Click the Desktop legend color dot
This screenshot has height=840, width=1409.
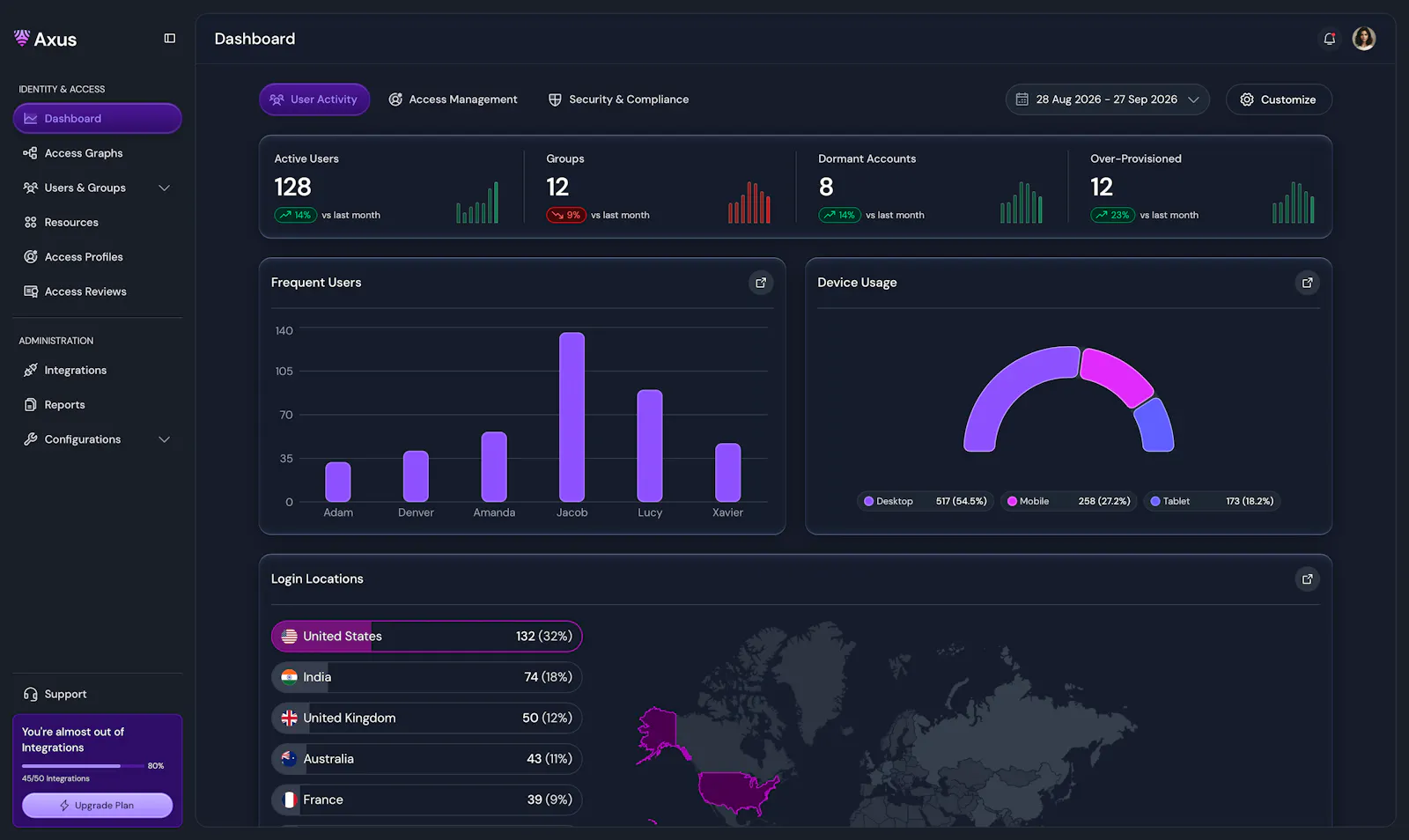coord(869,501)
